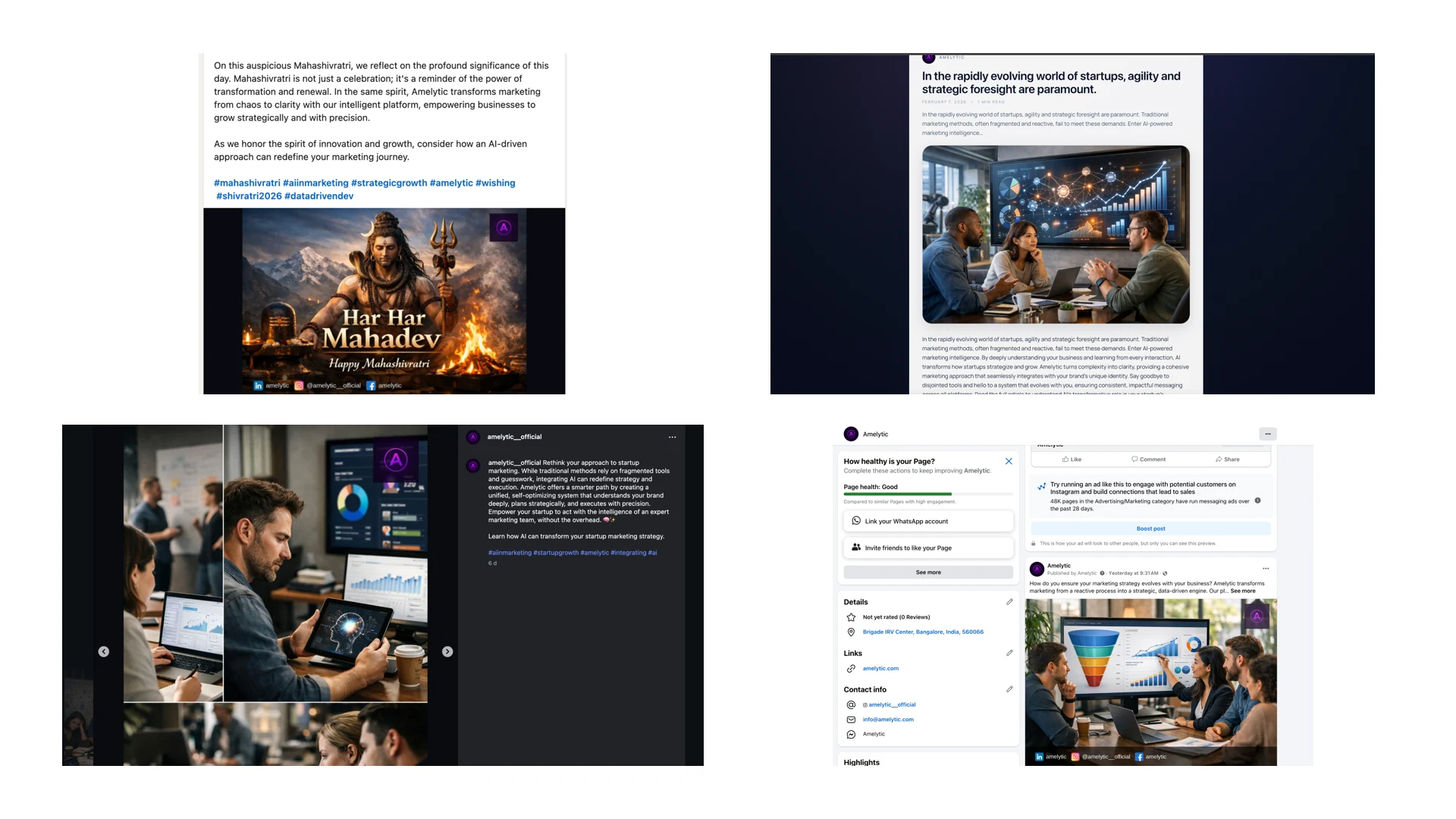This screenshot has width=1456, height=819.
Task: Open Amelytic Facebook post three-dot menu
Action: pos(1266,568)
